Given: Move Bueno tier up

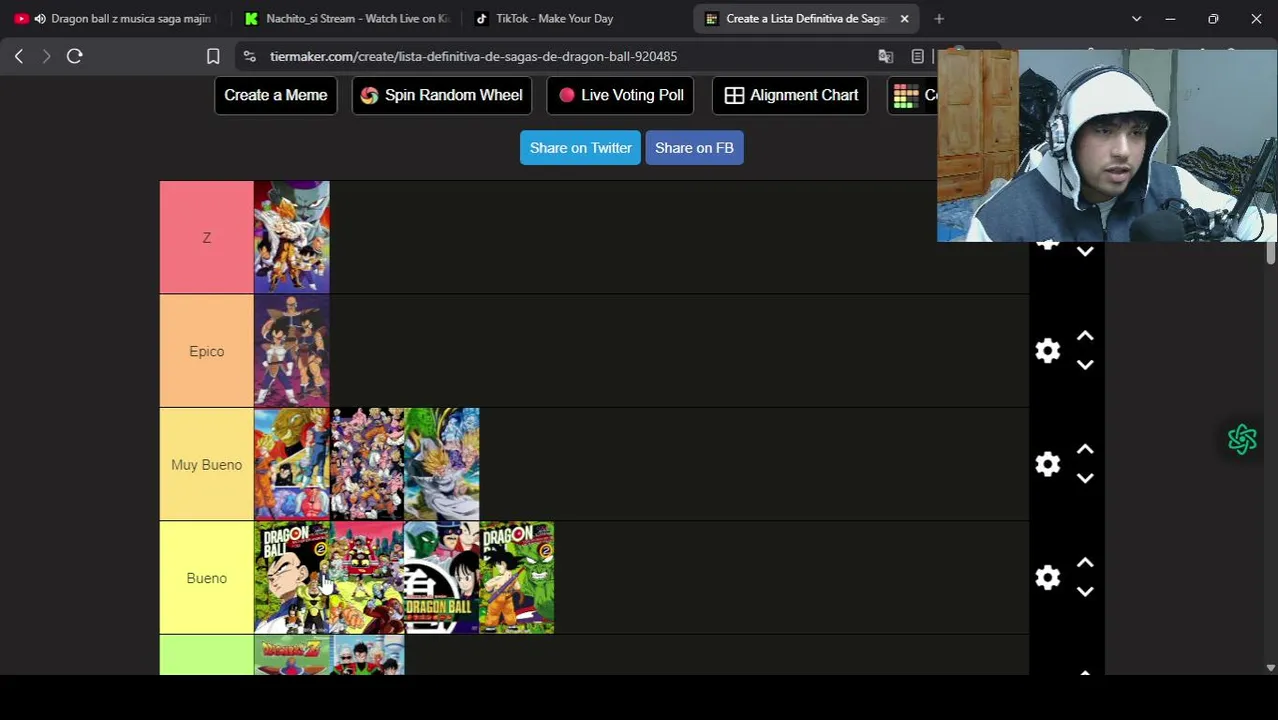Looking at the screenshot, I should click(x=1085, y=563).
